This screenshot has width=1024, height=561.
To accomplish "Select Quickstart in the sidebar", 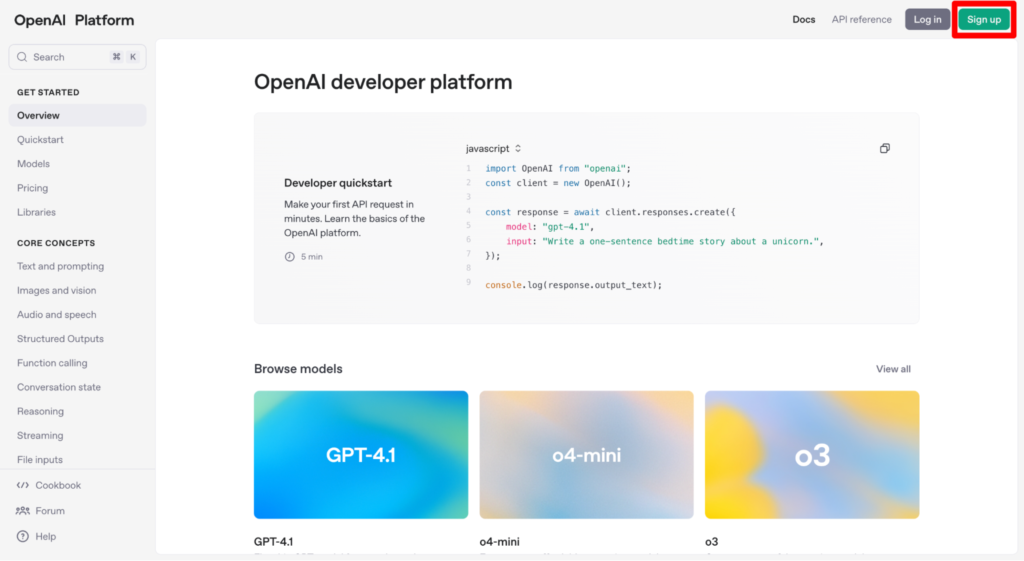I will 40,140.
